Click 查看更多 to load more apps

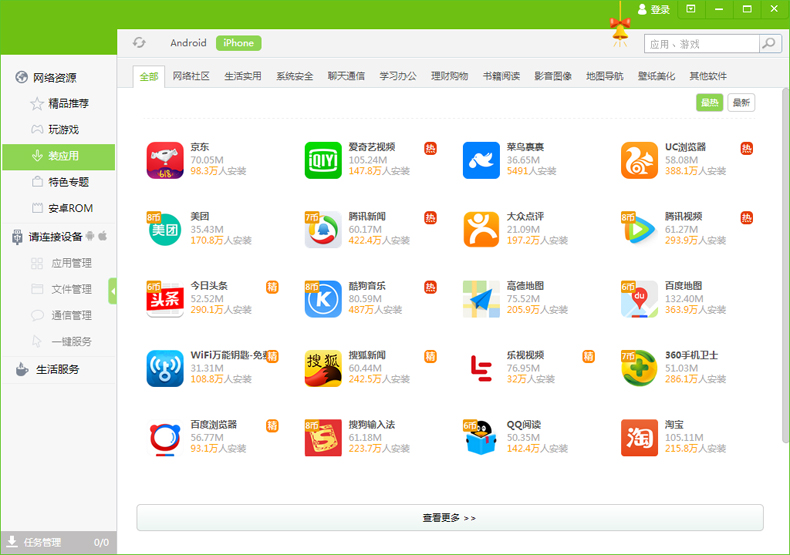pos(449,518)
